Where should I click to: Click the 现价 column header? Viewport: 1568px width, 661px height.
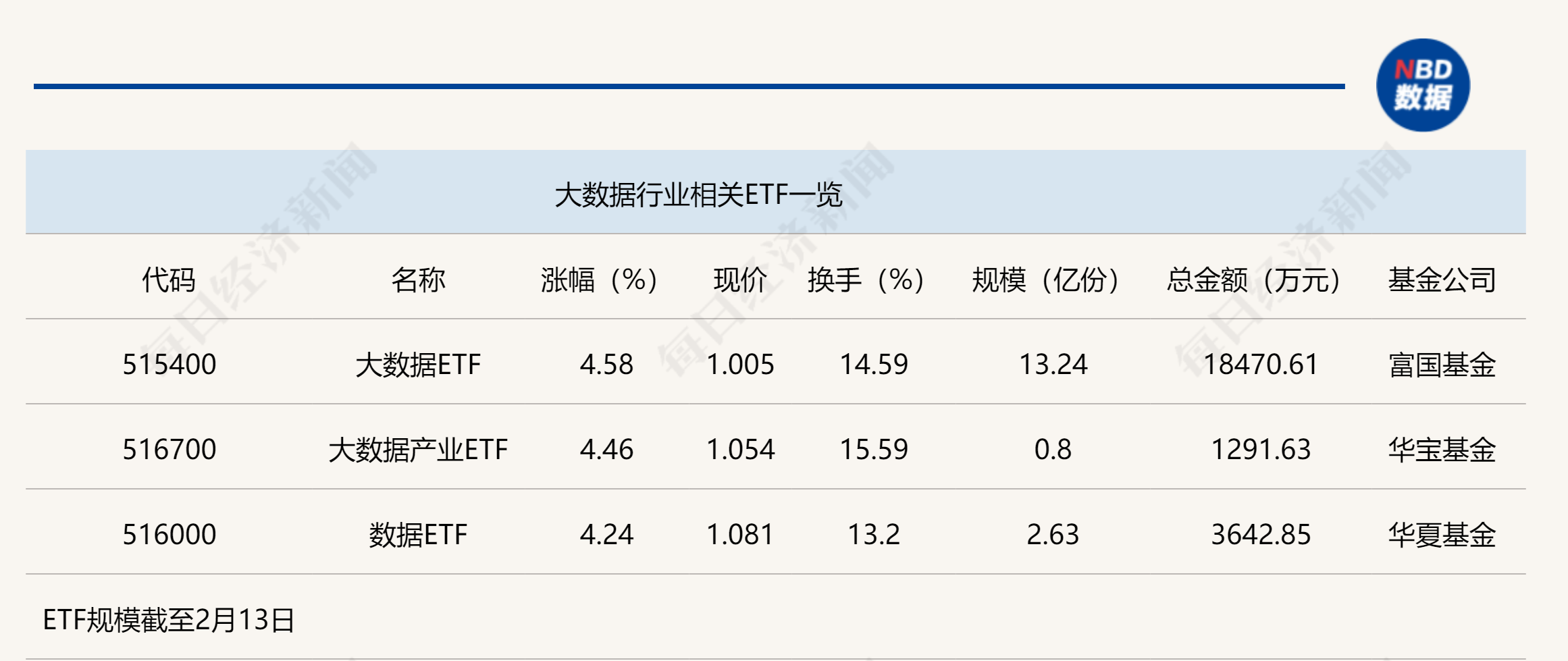740,280
